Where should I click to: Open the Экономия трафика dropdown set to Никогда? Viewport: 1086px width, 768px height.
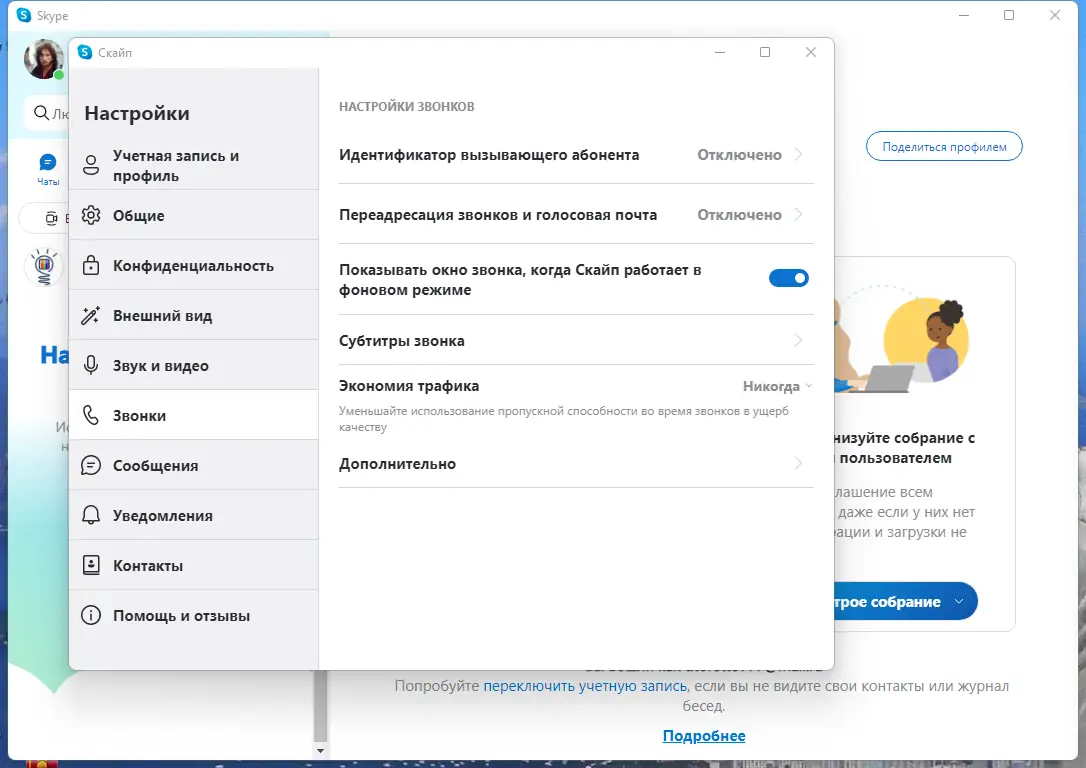click(777, 386)
